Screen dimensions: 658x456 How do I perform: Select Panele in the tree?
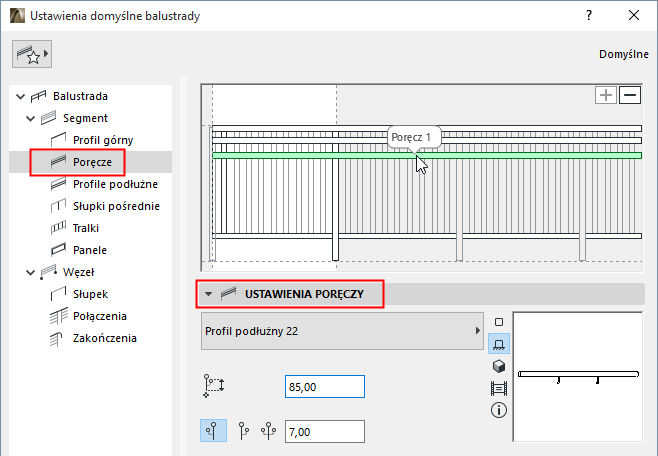90,250
